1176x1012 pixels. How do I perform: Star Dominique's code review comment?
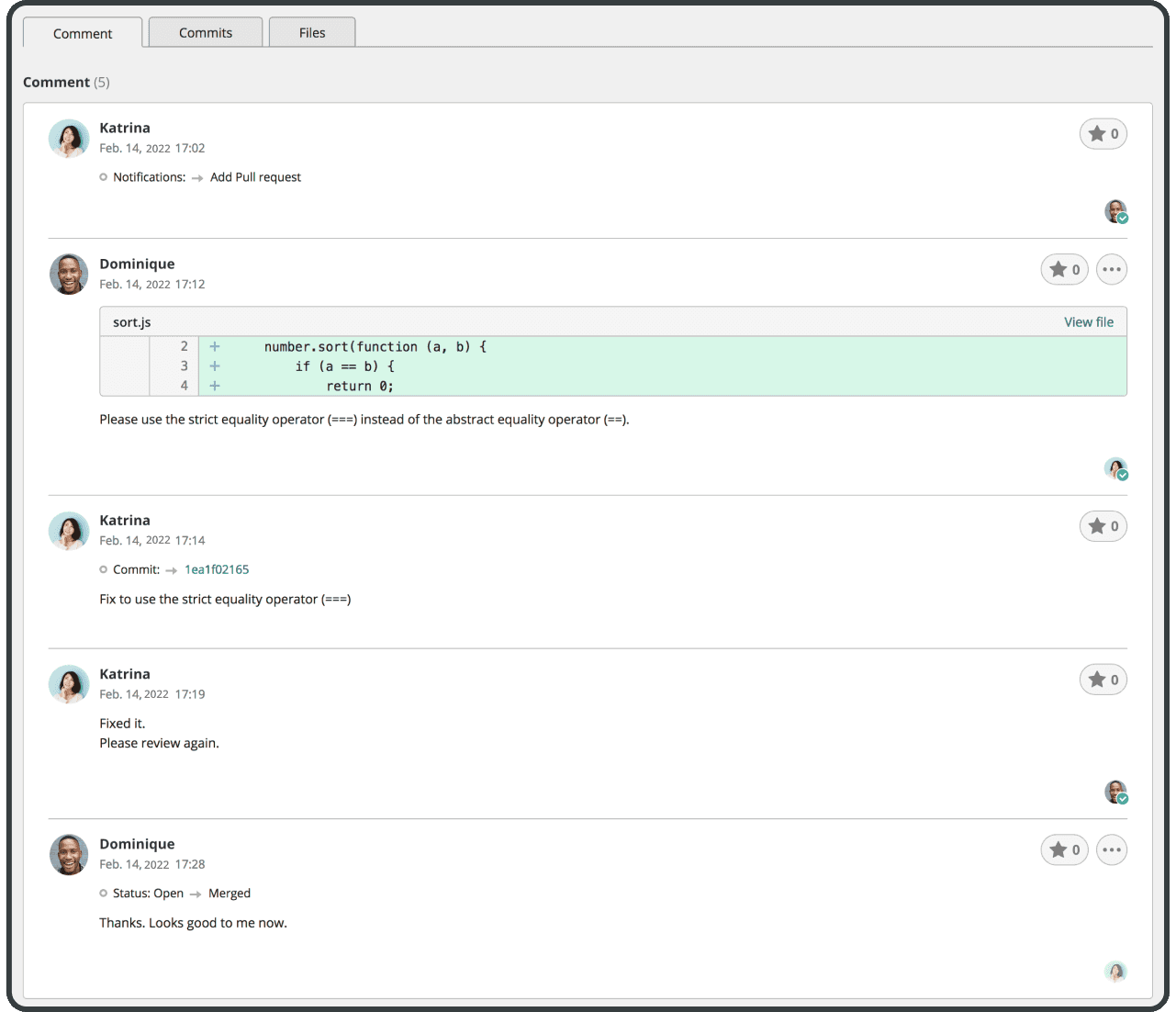tap(1064, 269)
